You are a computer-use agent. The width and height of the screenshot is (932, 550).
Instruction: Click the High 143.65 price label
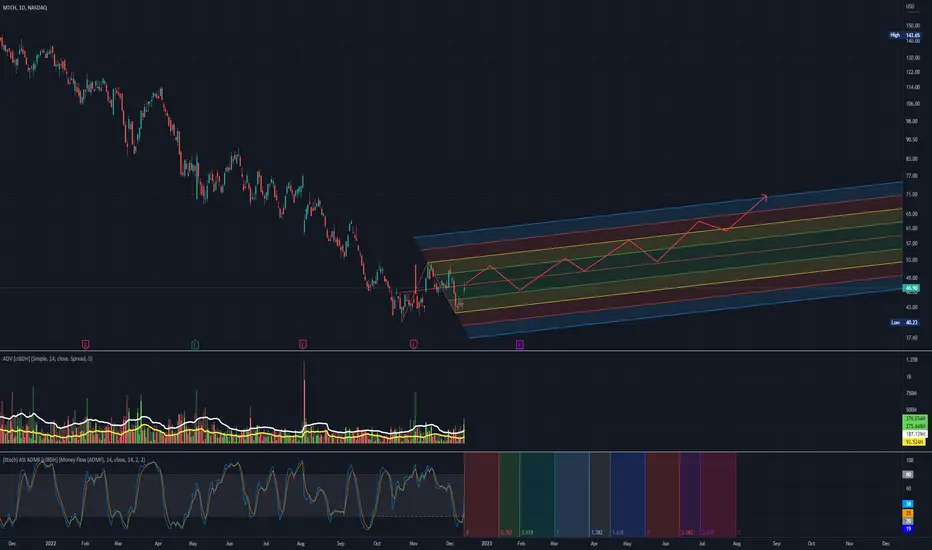click(x=905, y=36)
